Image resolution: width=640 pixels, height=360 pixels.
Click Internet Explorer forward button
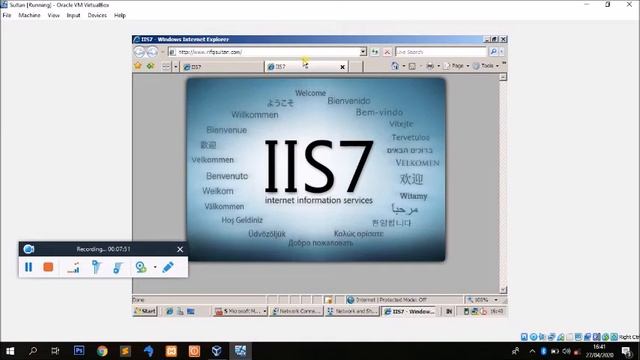152,52
